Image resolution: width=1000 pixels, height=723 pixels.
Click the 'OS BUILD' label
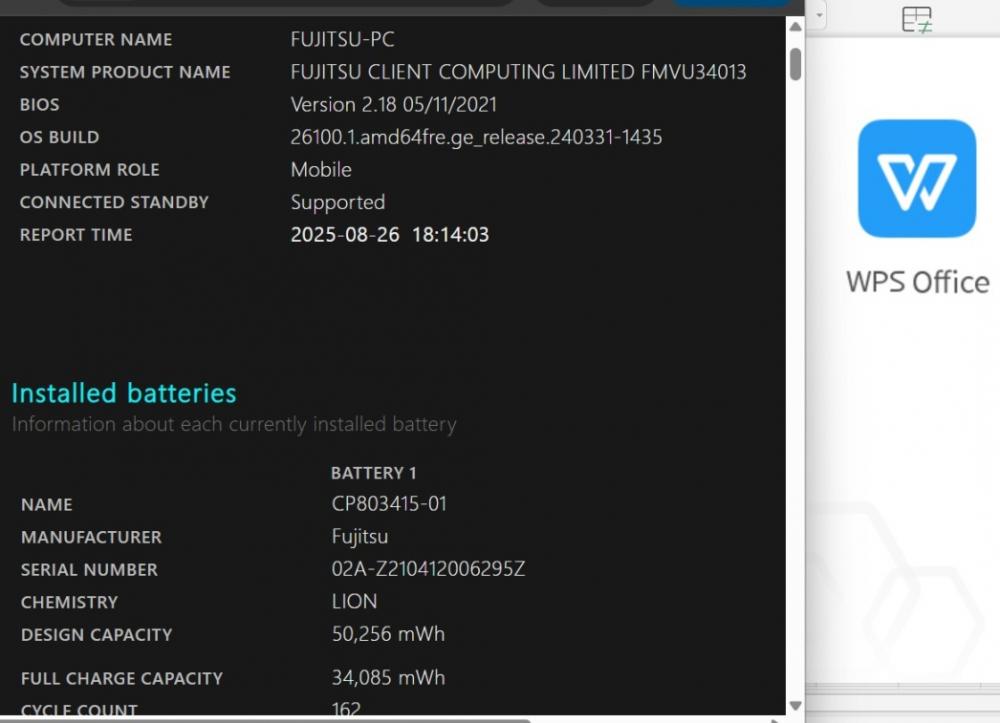point(59,137)
